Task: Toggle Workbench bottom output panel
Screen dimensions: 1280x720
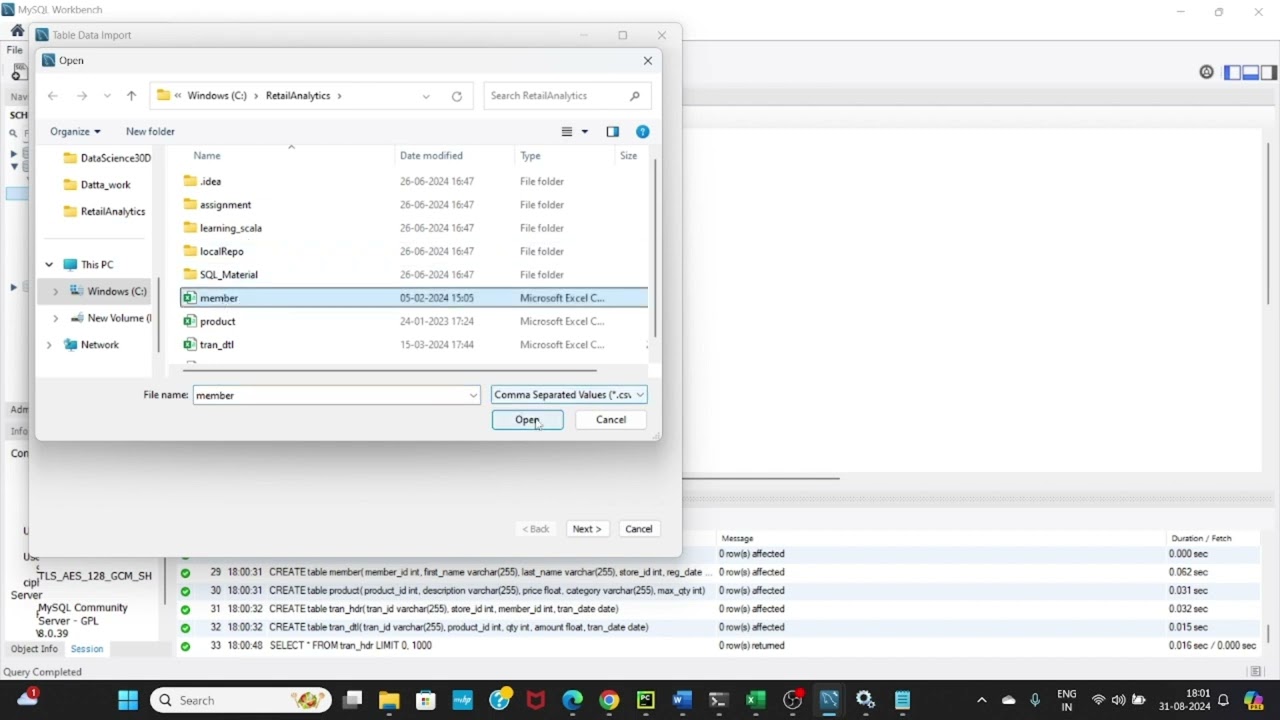Action: pyautogui.click(x=1251, y=72)
